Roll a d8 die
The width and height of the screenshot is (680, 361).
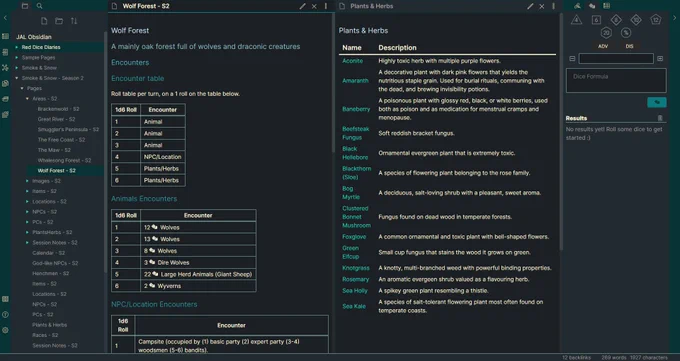tap(616, 20)
